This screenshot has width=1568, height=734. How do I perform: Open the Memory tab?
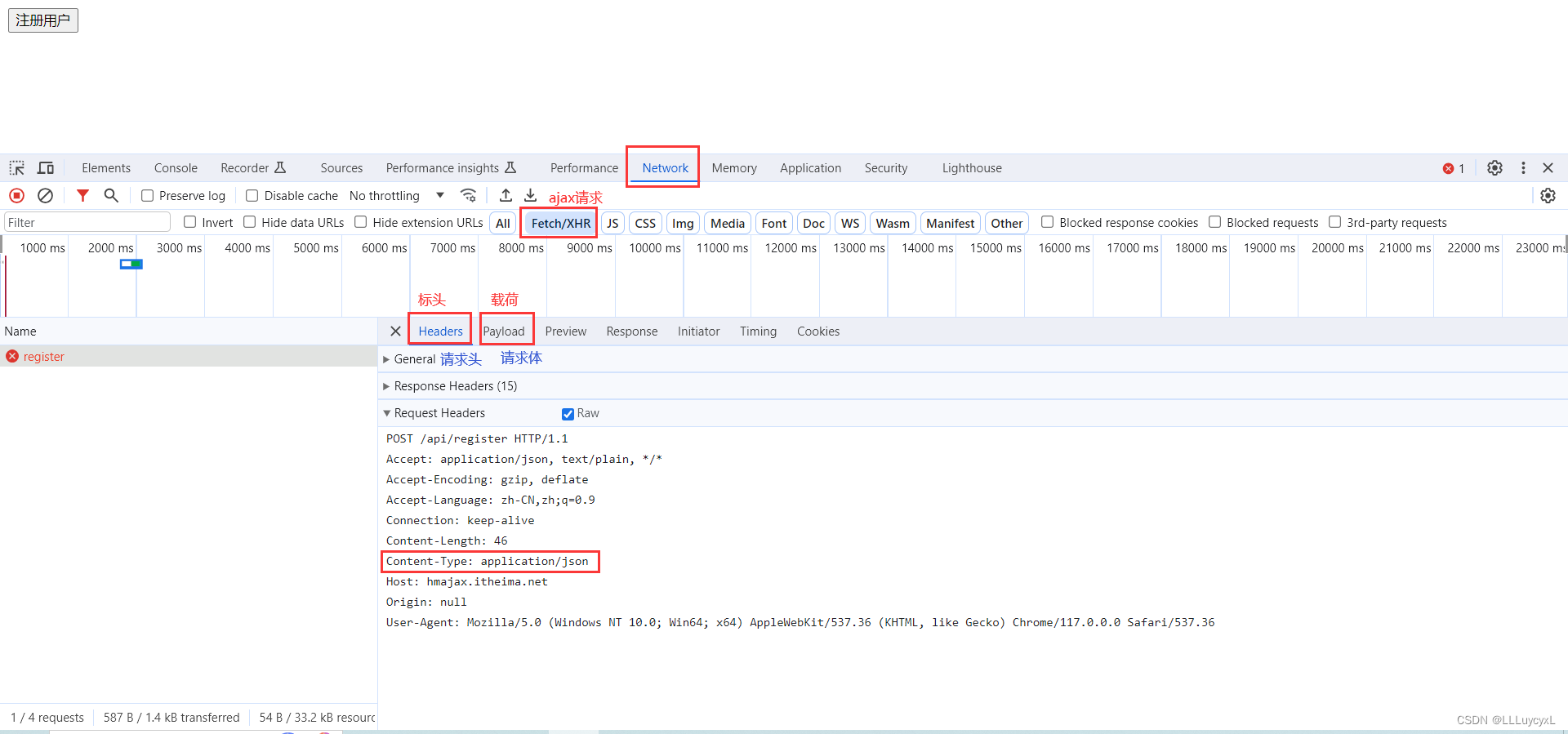tap(734, 168)
